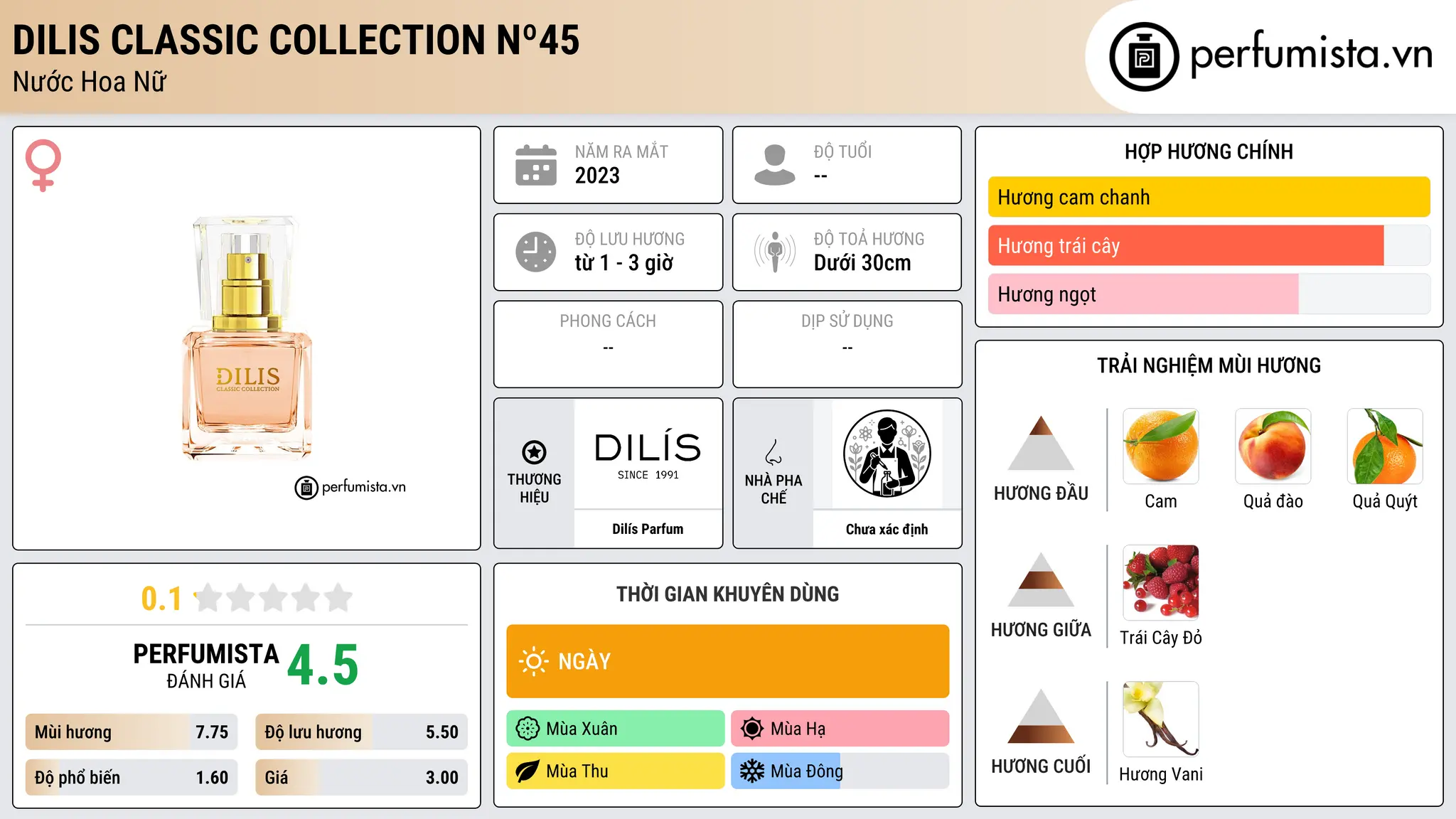Click the Phong cách heading
Image resolution: width=1456 pixels, height=819 pixels.
coord(608,321)
